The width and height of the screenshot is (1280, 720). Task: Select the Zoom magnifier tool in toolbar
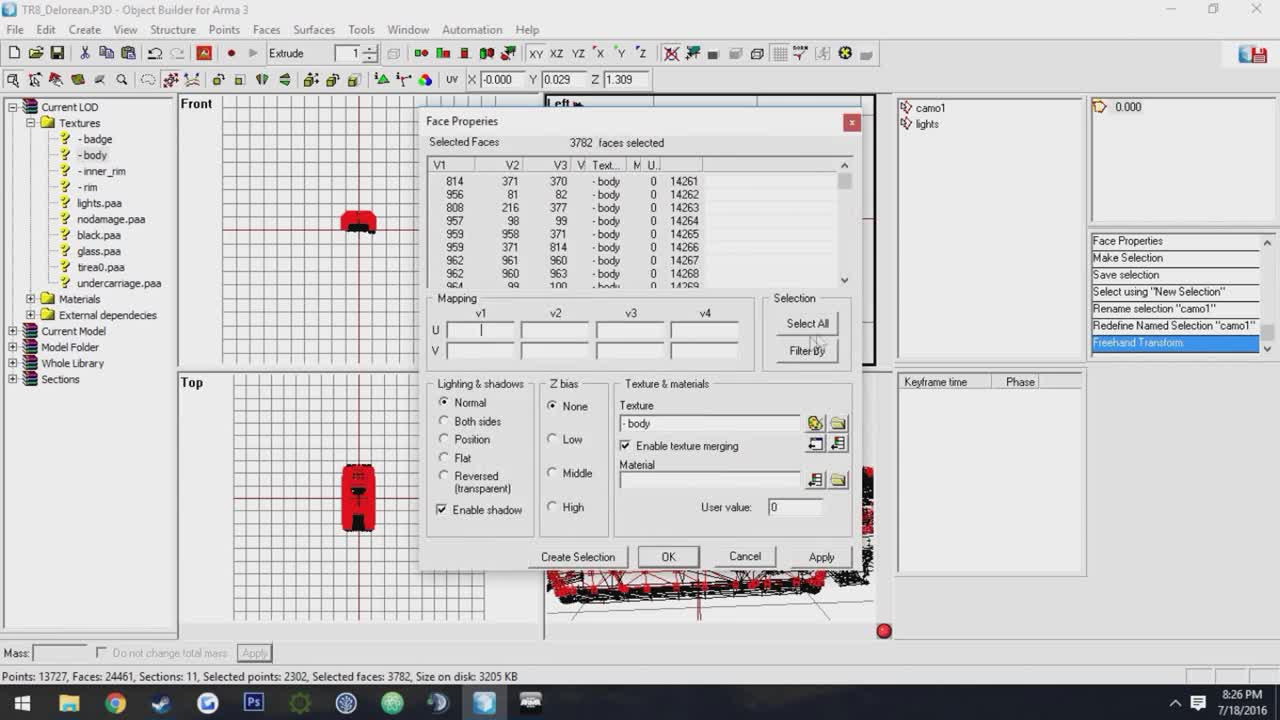pyautogui.click(x=121, y=77)
